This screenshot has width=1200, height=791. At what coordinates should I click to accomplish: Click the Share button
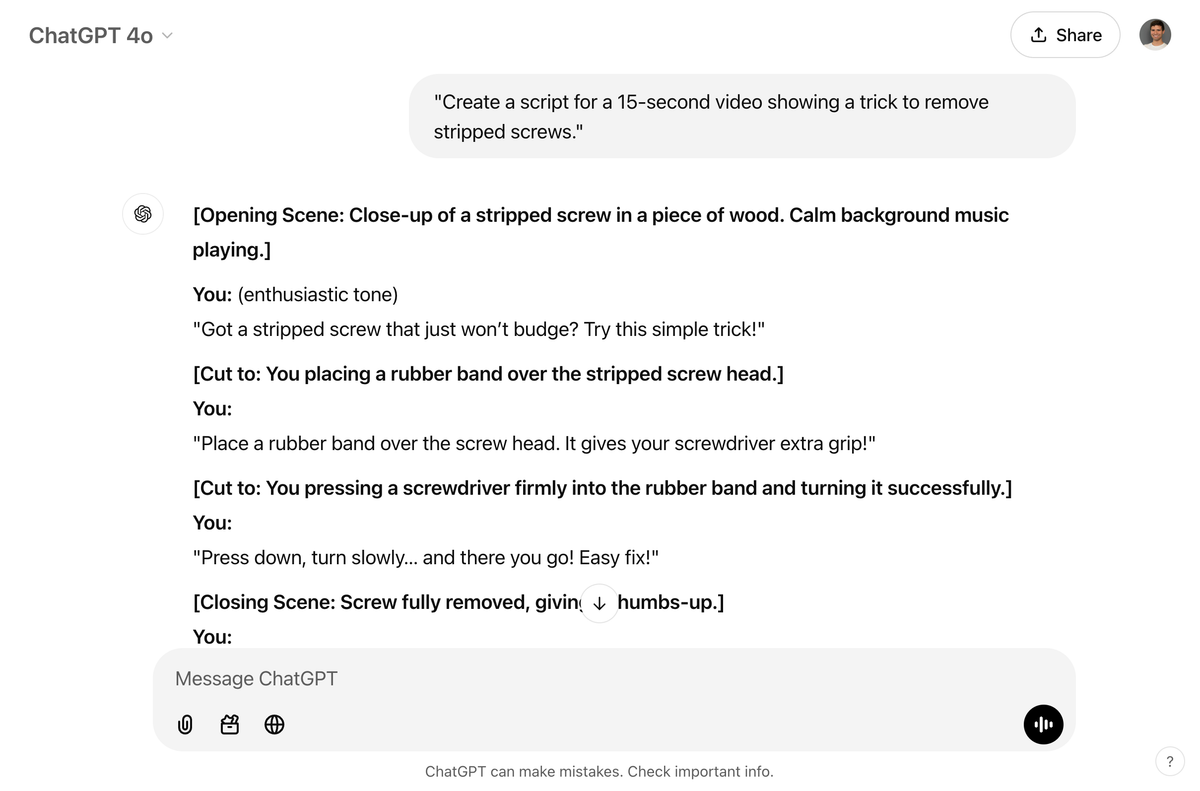pyautogui.click(x=1065, y=34)
